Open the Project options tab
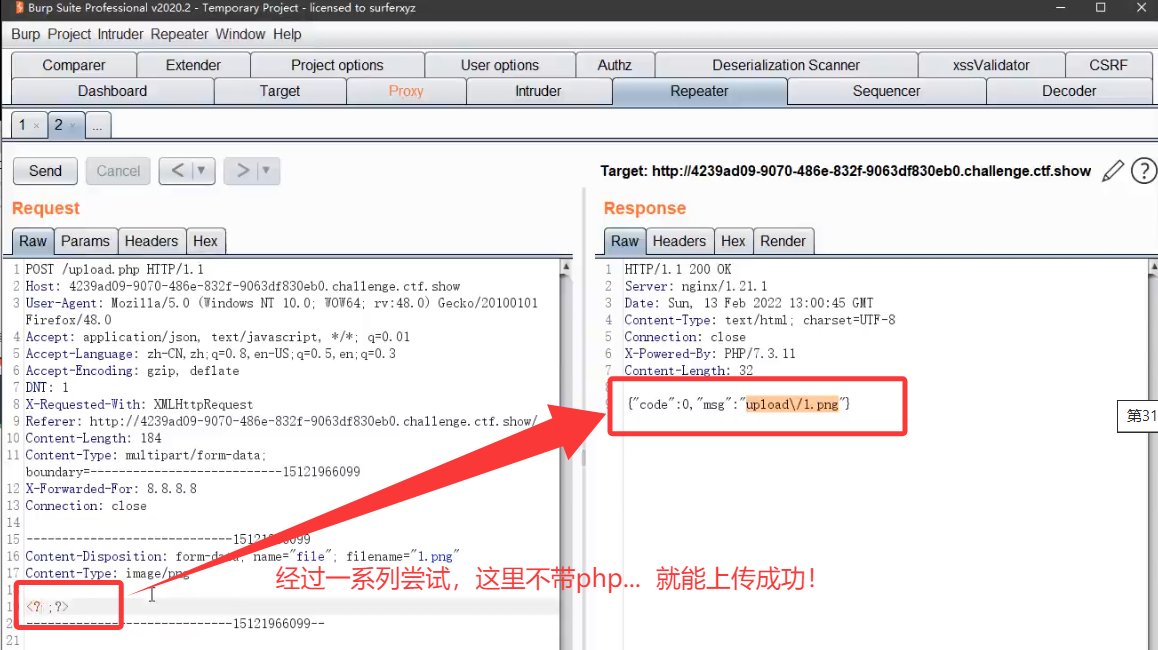 coord(338,65)
